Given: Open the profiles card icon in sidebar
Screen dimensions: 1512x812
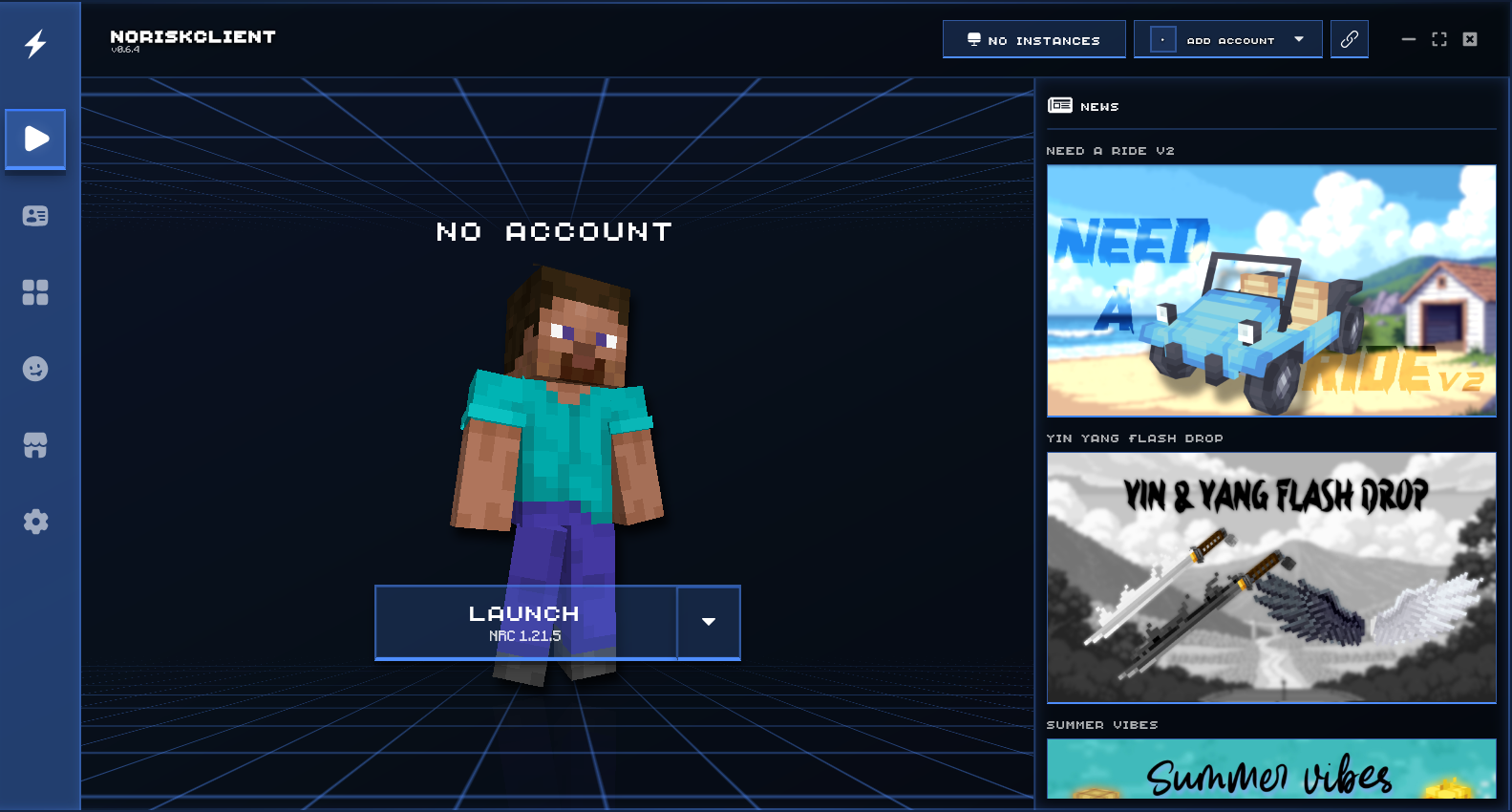Looking at the screenshot, I should click(x=35, y=216).
